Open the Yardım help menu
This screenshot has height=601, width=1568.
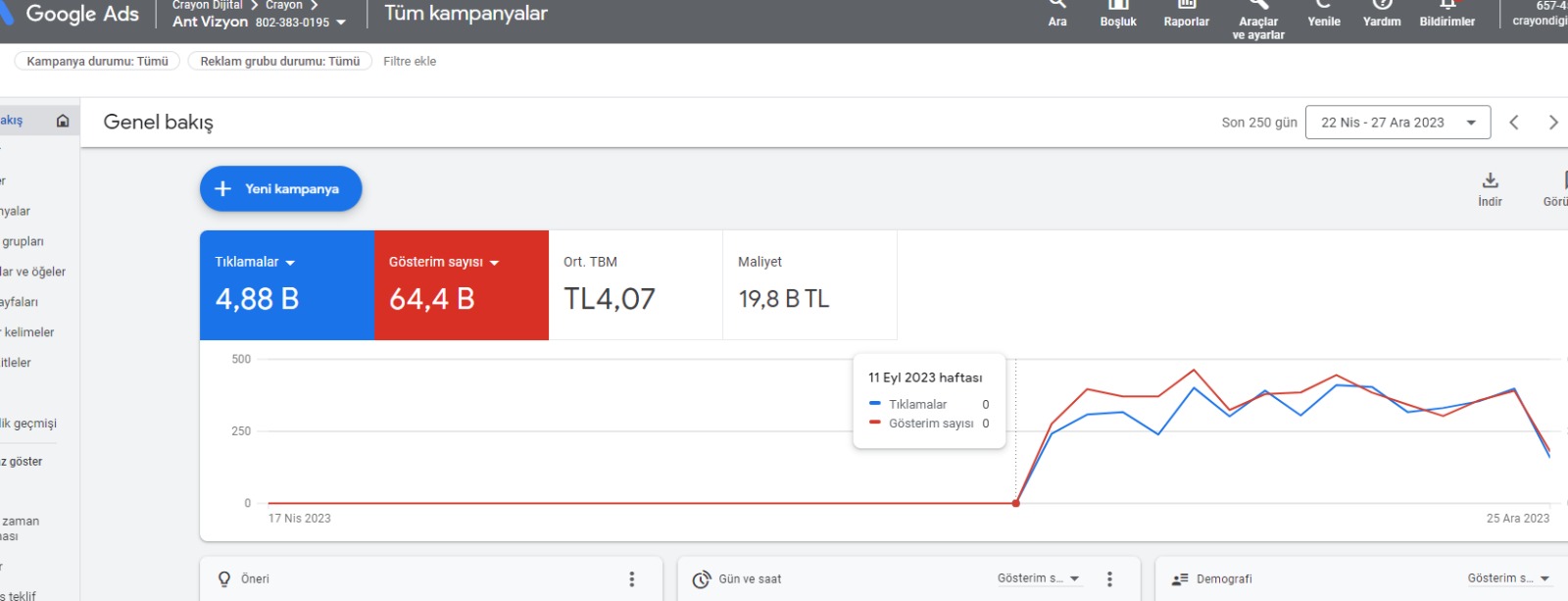[x=1382, y=14]
